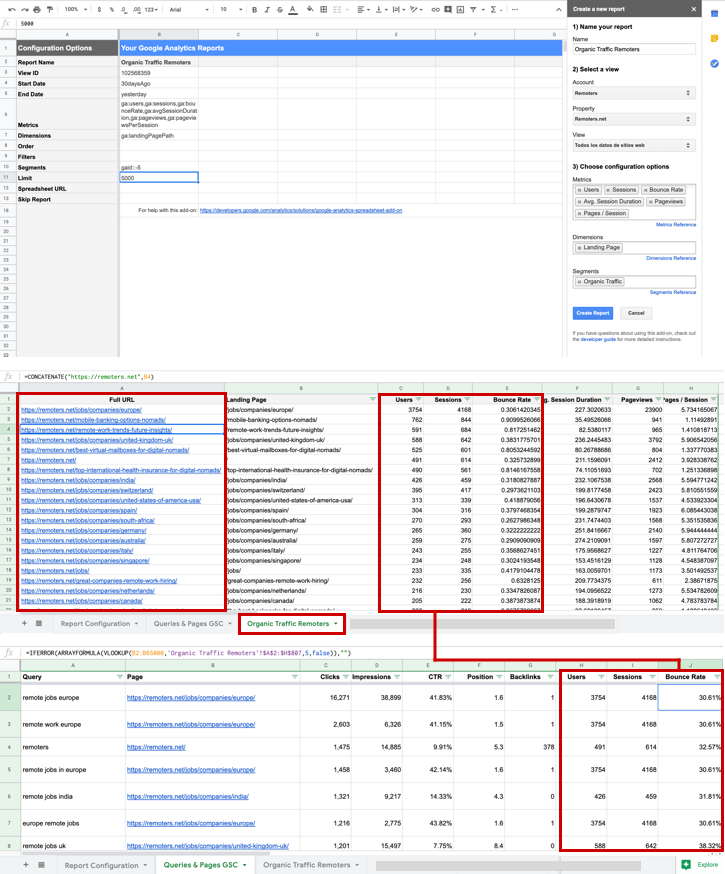Toggle italic formatting
The height and width of the screenshot is (874, 725).
[x=267, y=9]
